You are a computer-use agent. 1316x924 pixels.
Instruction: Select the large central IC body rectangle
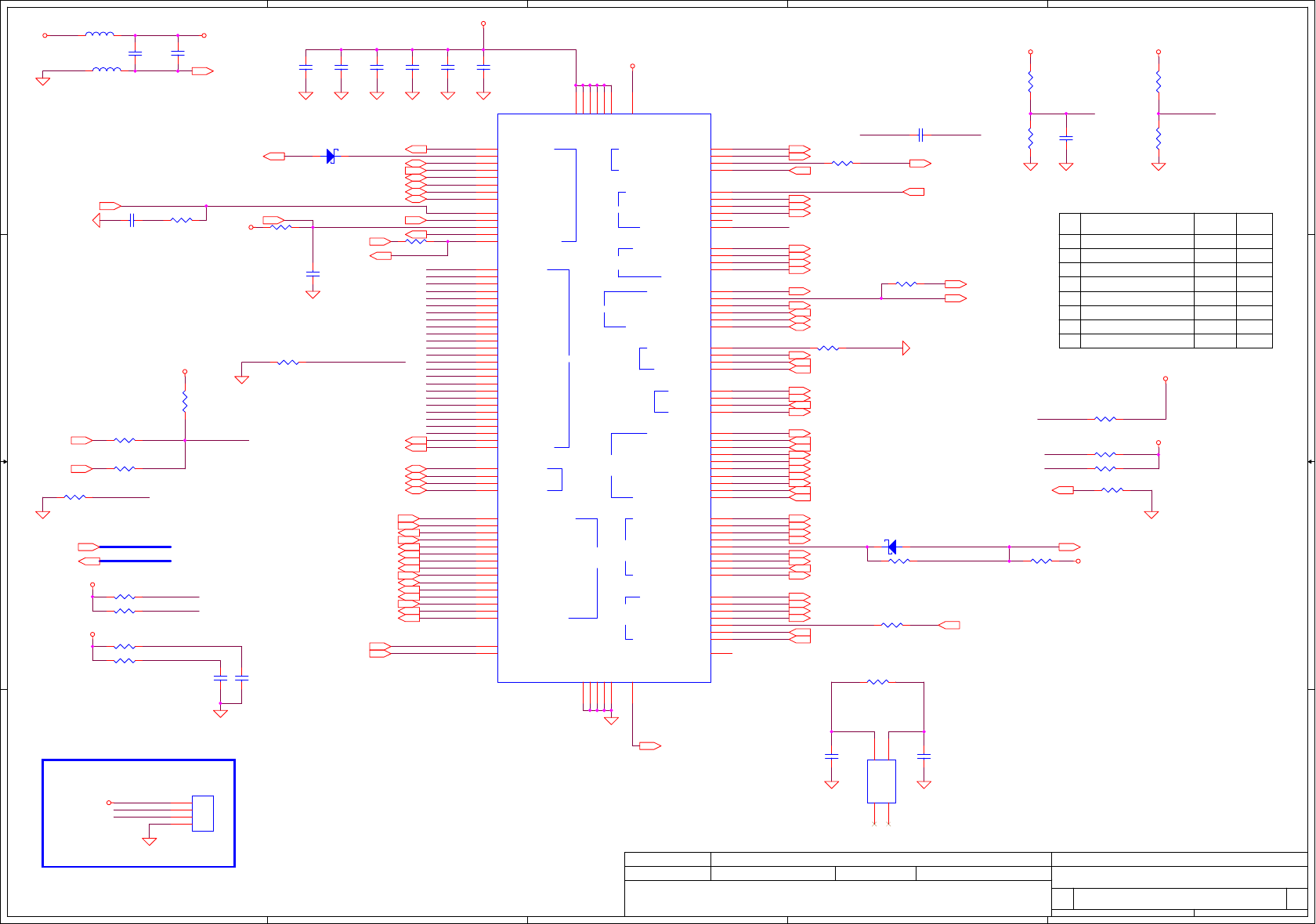(604, 398)
